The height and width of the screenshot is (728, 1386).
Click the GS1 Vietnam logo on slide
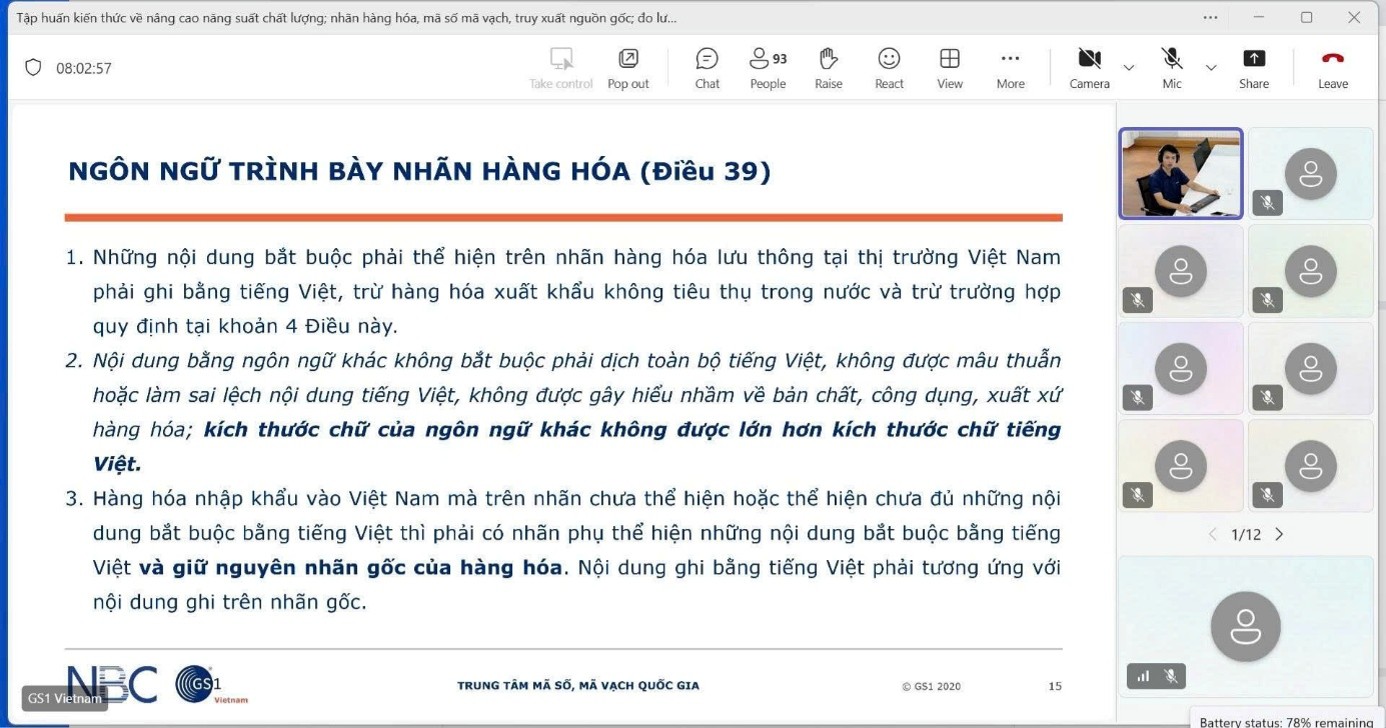click(211, 685)
